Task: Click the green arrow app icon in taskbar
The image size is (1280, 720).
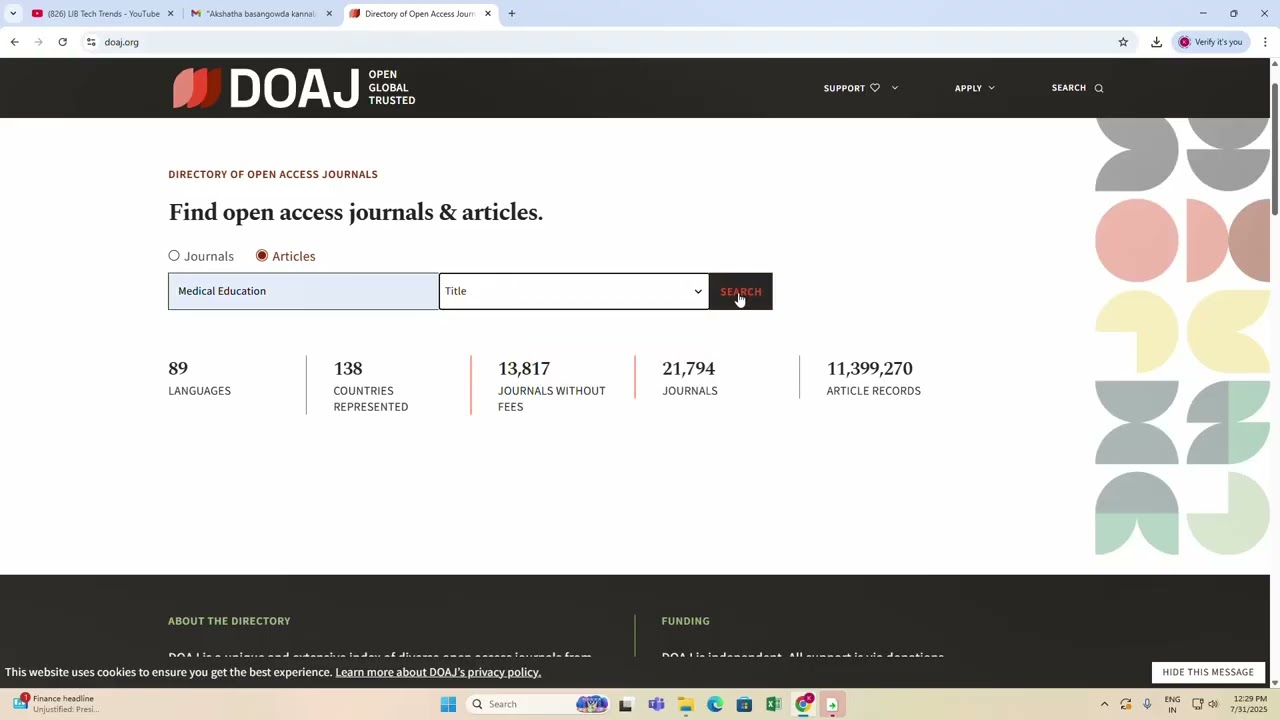Action: coord(832,704)
